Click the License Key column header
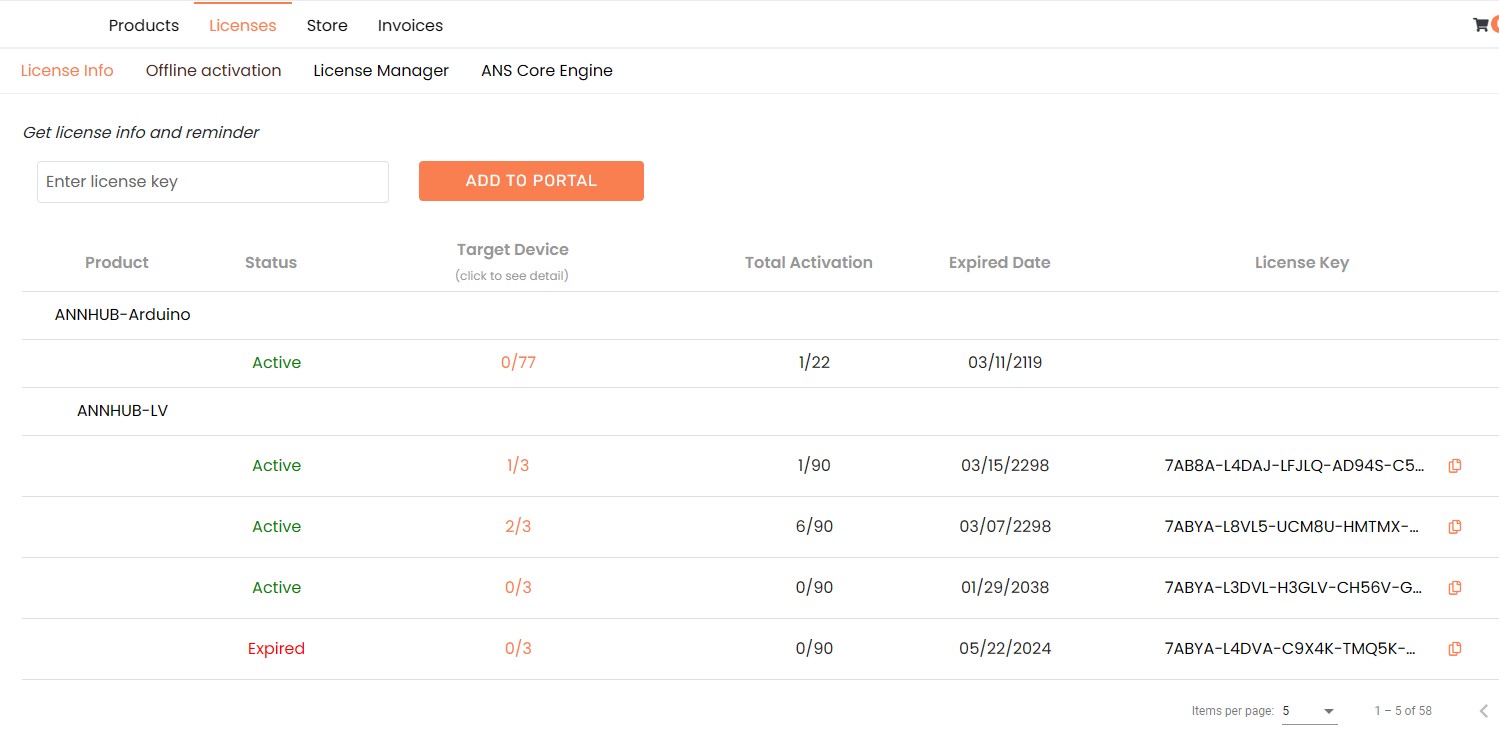The height and width of the screenshot is (731, 1499). (x=1302, y=263)
